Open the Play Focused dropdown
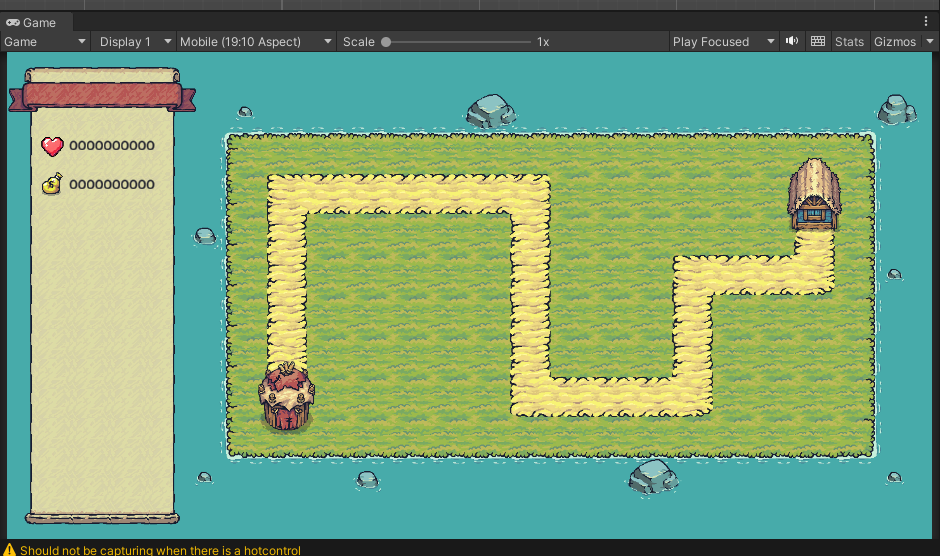This screenshot has height=556, width=940. tap(724, 42)
